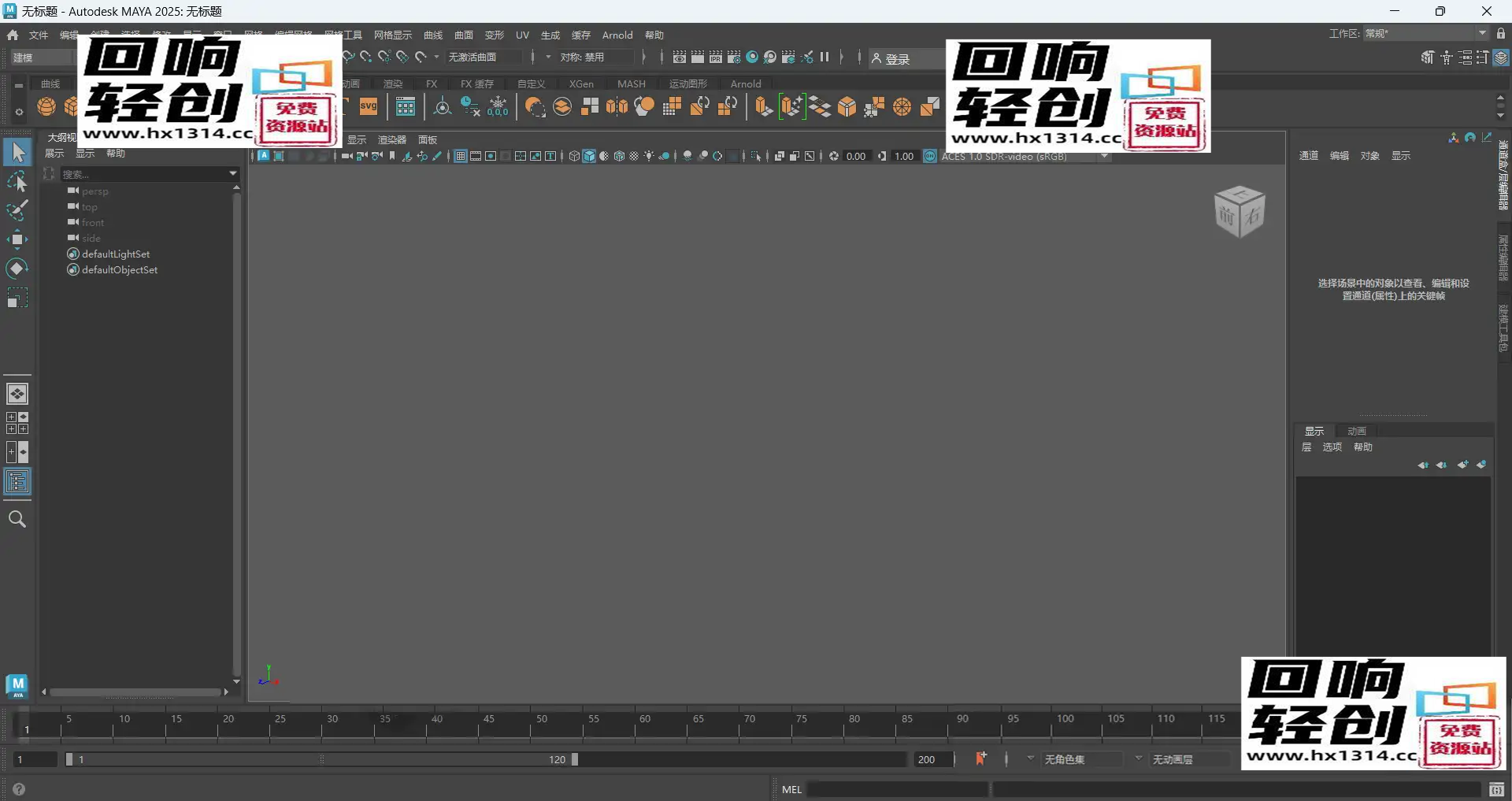Open Hypershade sphere icon
The width and height of the screenshot is (1512, 801).
(752, 57)
